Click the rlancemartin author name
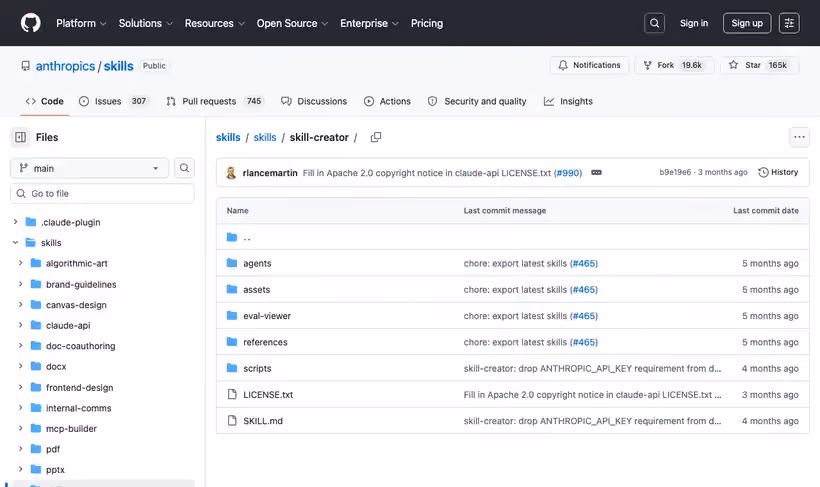The height and width of the screenshot is (487, 820). (x=270, y=173)
